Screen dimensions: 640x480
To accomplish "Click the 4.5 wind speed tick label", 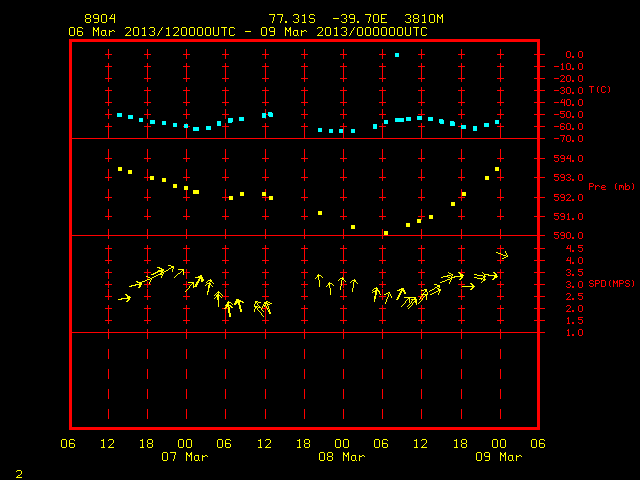I will [x=574, y=249].
